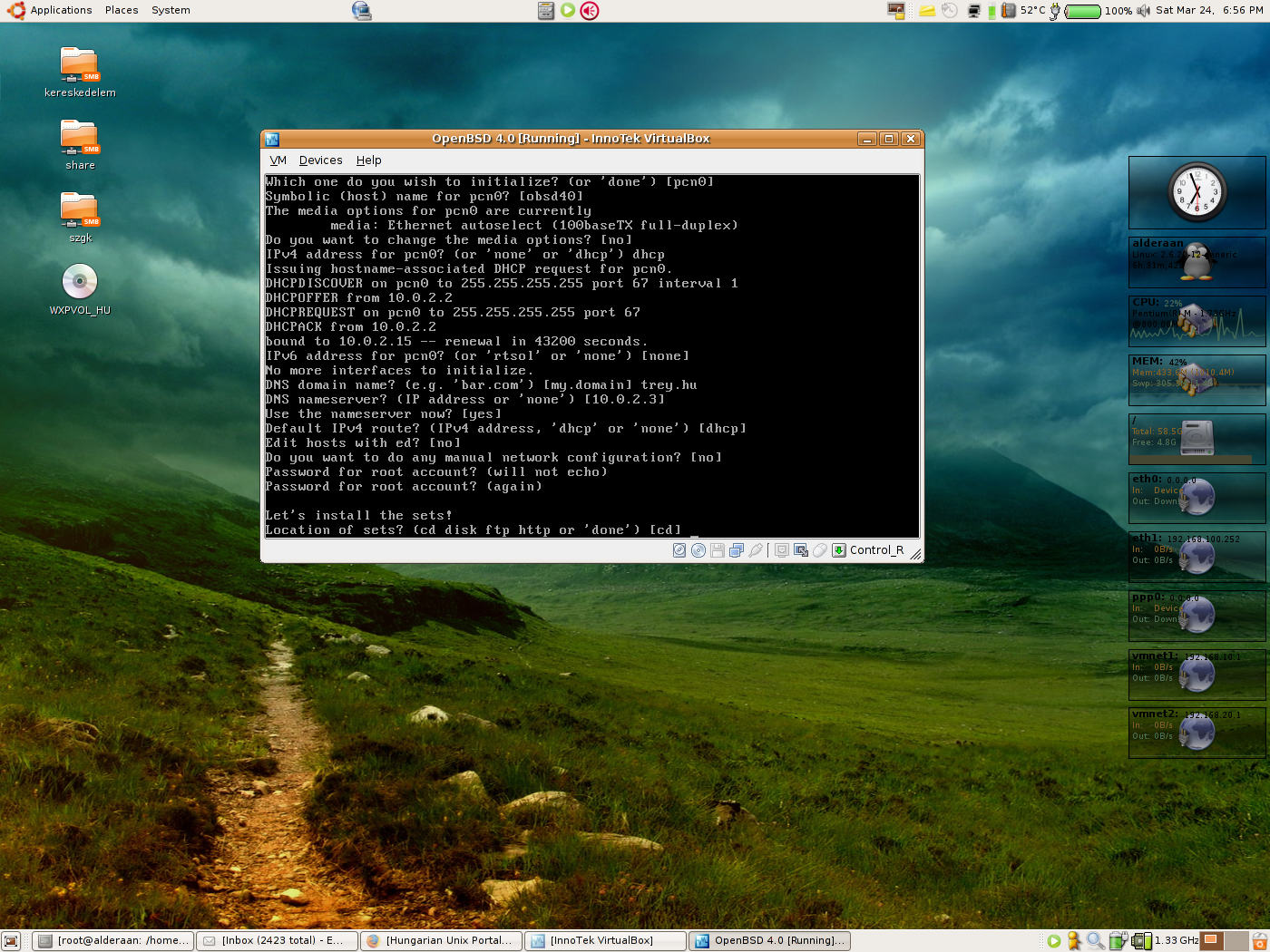The image size is (1270, 952).
Task: Click the green play tray icon in bottom panel
Action: 1054,941
